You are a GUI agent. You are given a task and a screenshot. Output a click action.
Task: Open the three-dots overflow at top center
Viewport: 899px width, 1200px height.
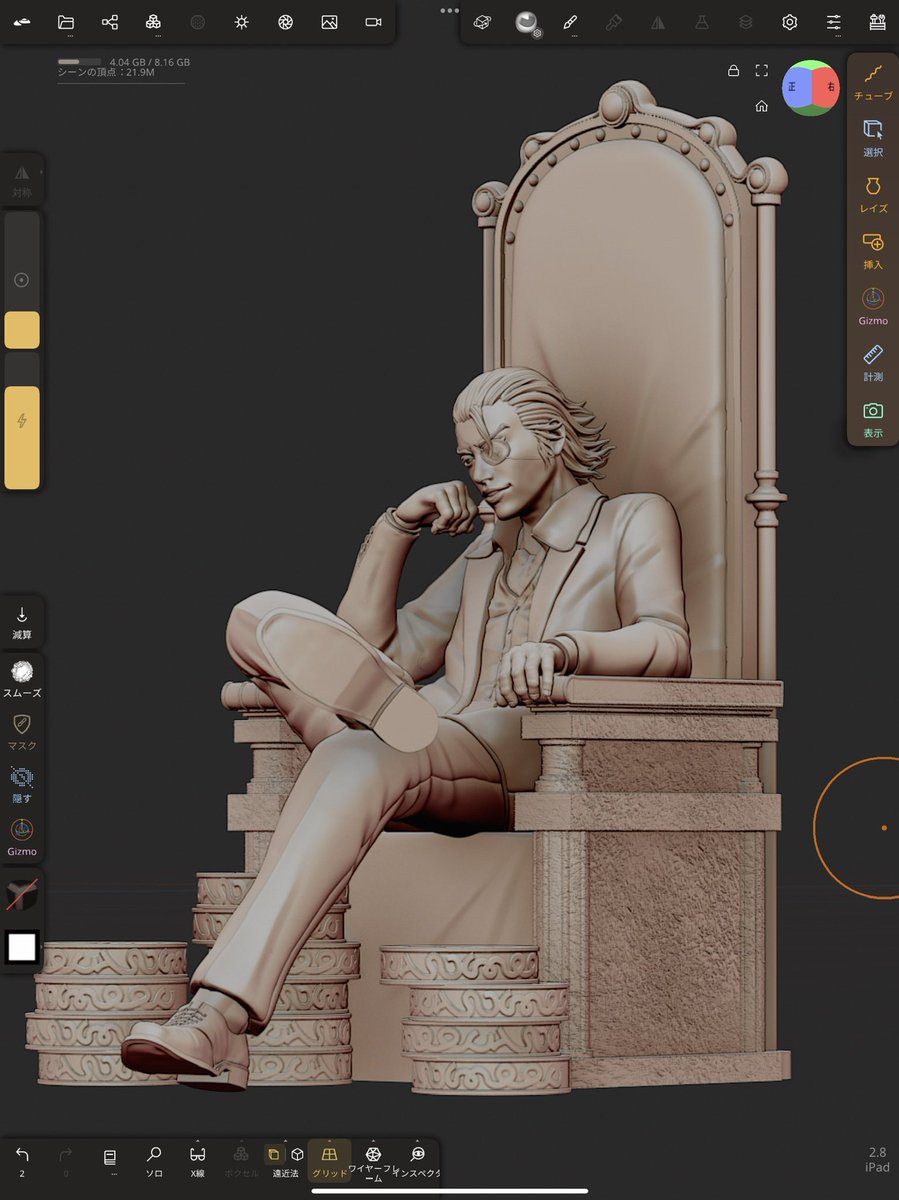(449, 10)
